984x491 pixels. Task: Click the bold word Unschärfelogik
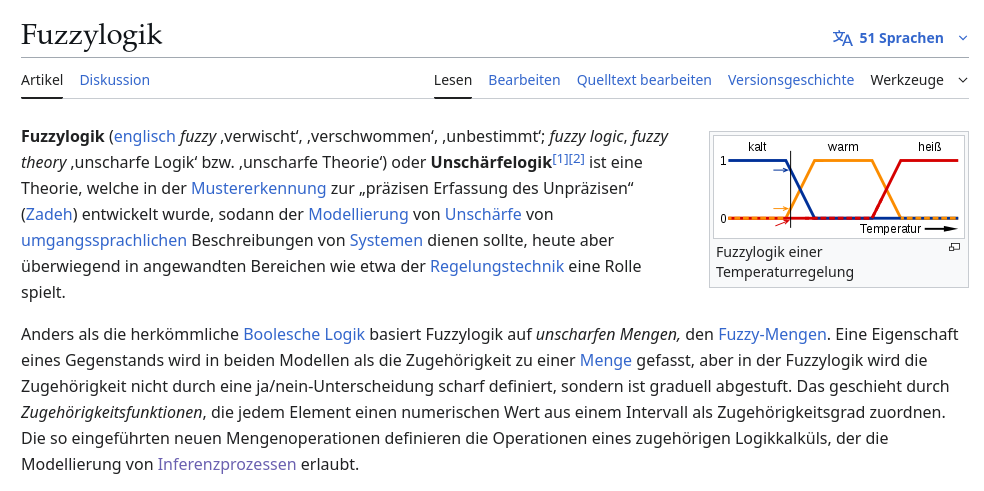point(491,163)
